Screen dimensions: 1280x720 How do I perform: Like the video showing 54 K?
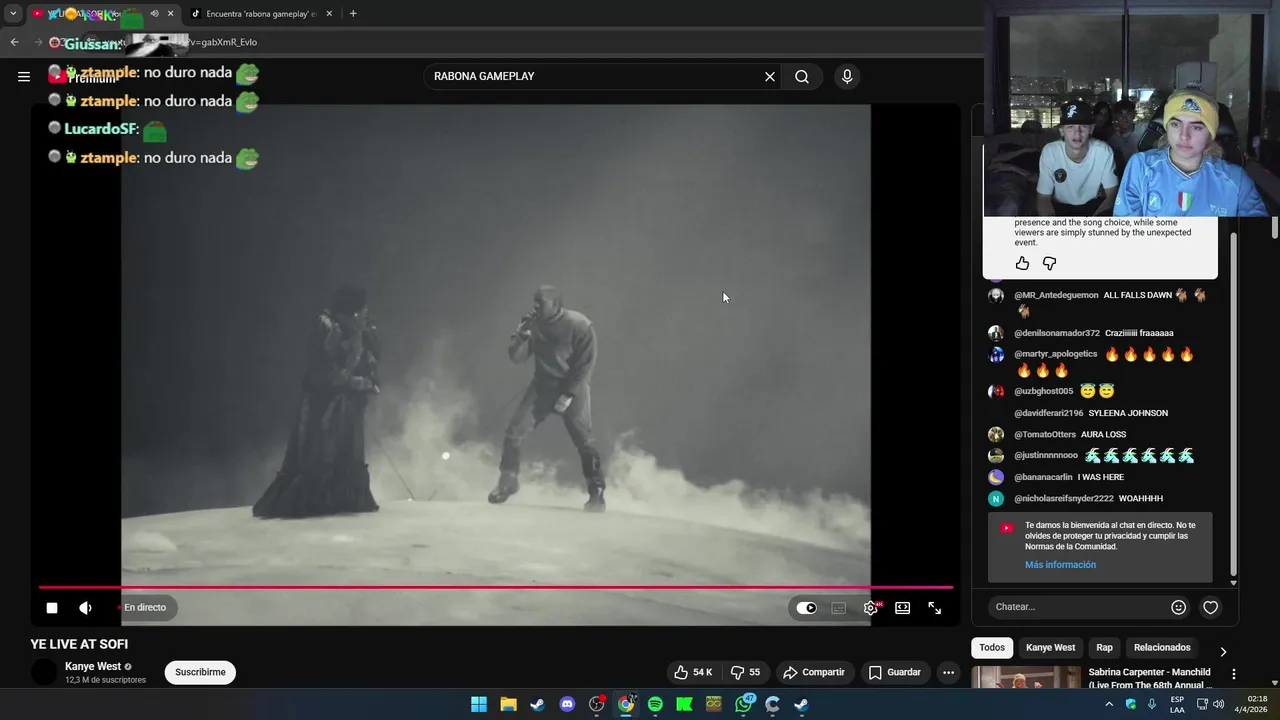[x=693, y=672]
